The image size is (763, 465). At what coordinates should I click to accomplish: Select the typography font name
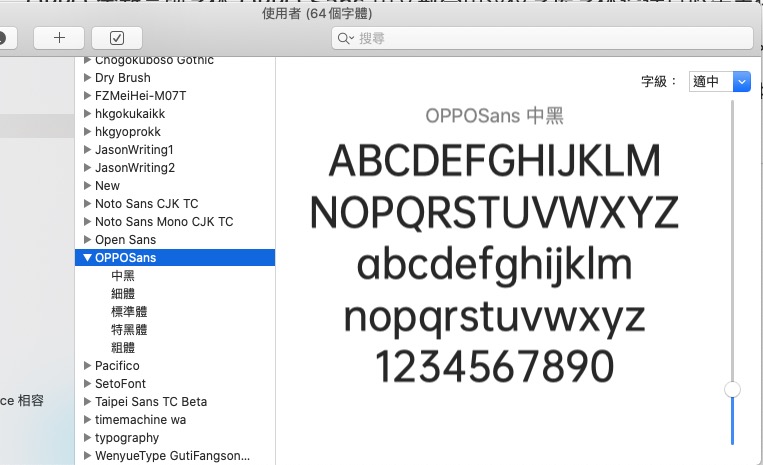click(127, 438)
